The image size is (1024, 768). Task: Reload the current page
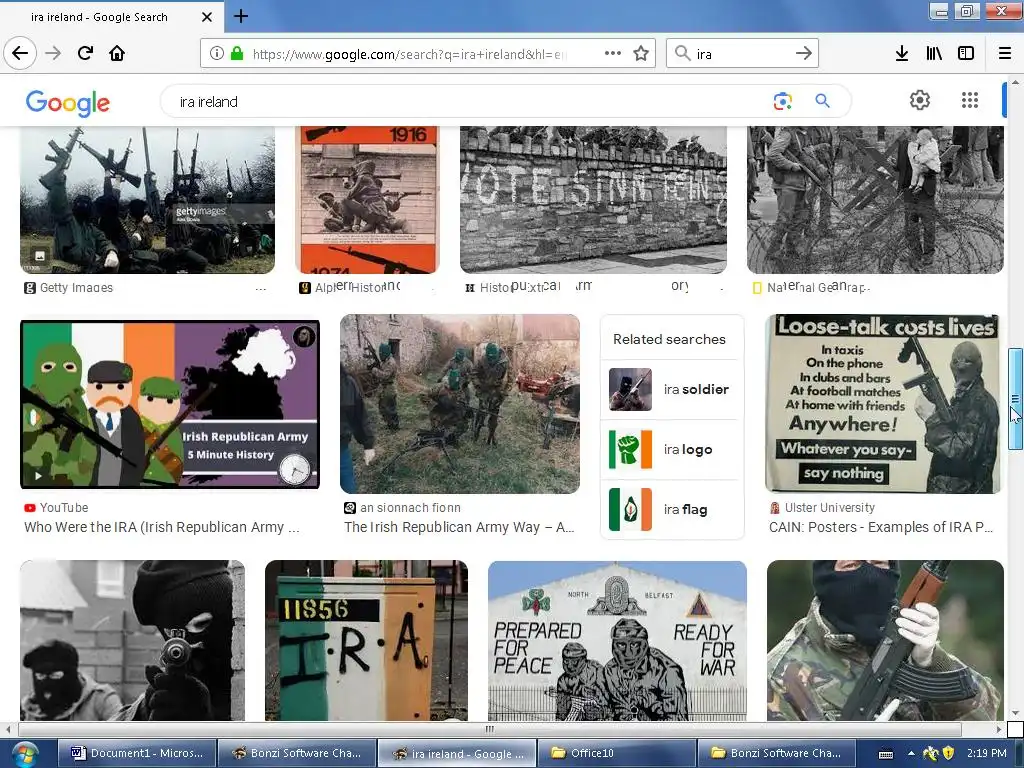86,53
